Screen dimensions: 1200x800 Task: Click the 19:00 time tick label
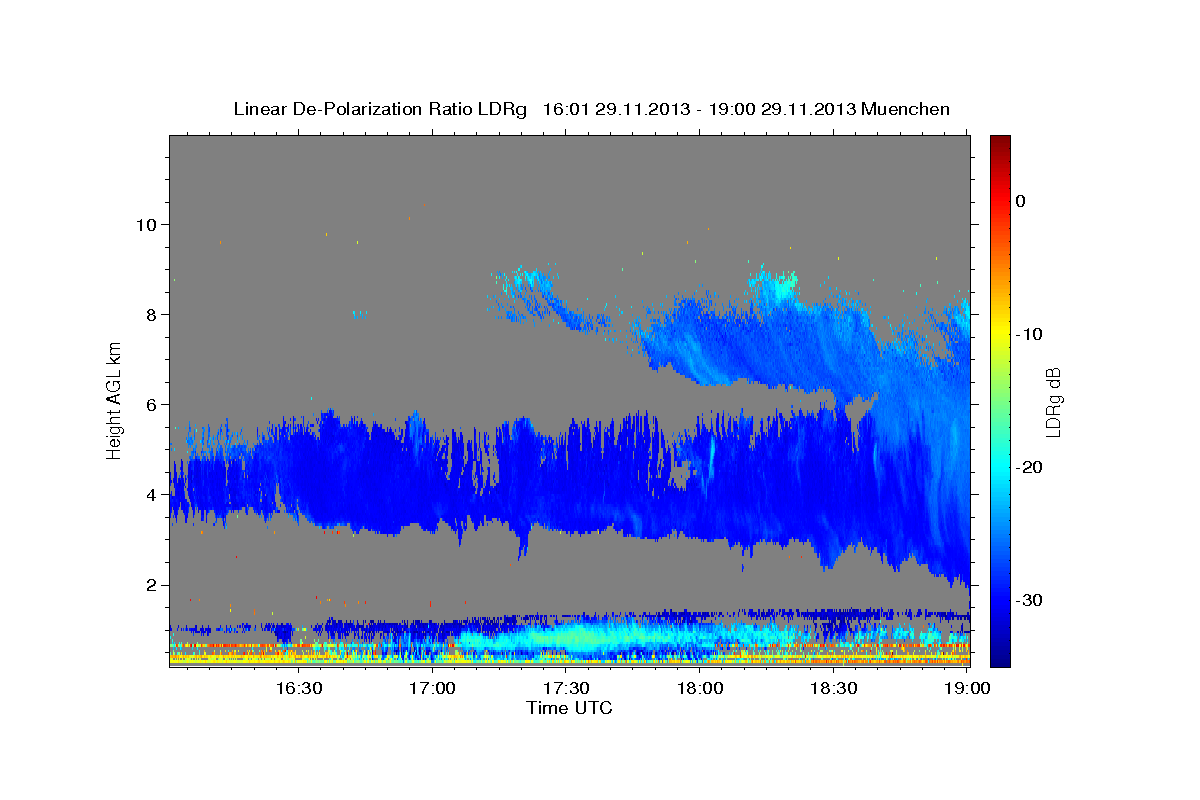click(x=968, y=688)
